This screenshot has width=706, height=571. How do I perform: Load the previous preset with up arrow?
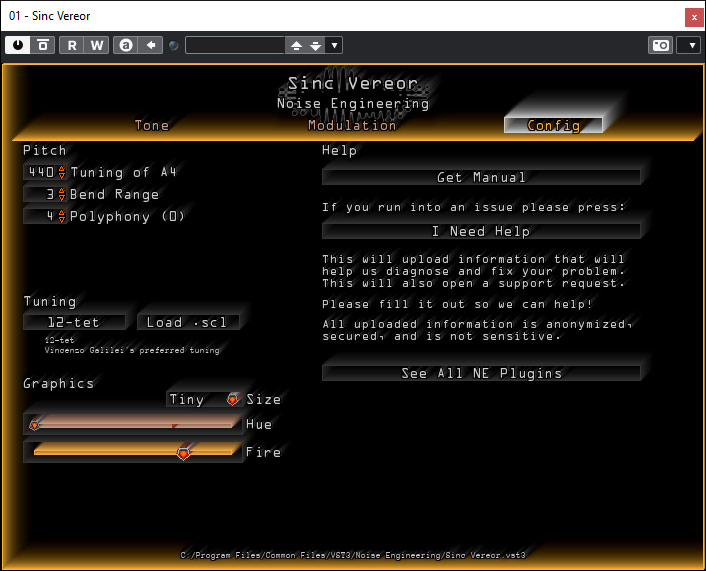pyautogui.click(x=296, y=45)
